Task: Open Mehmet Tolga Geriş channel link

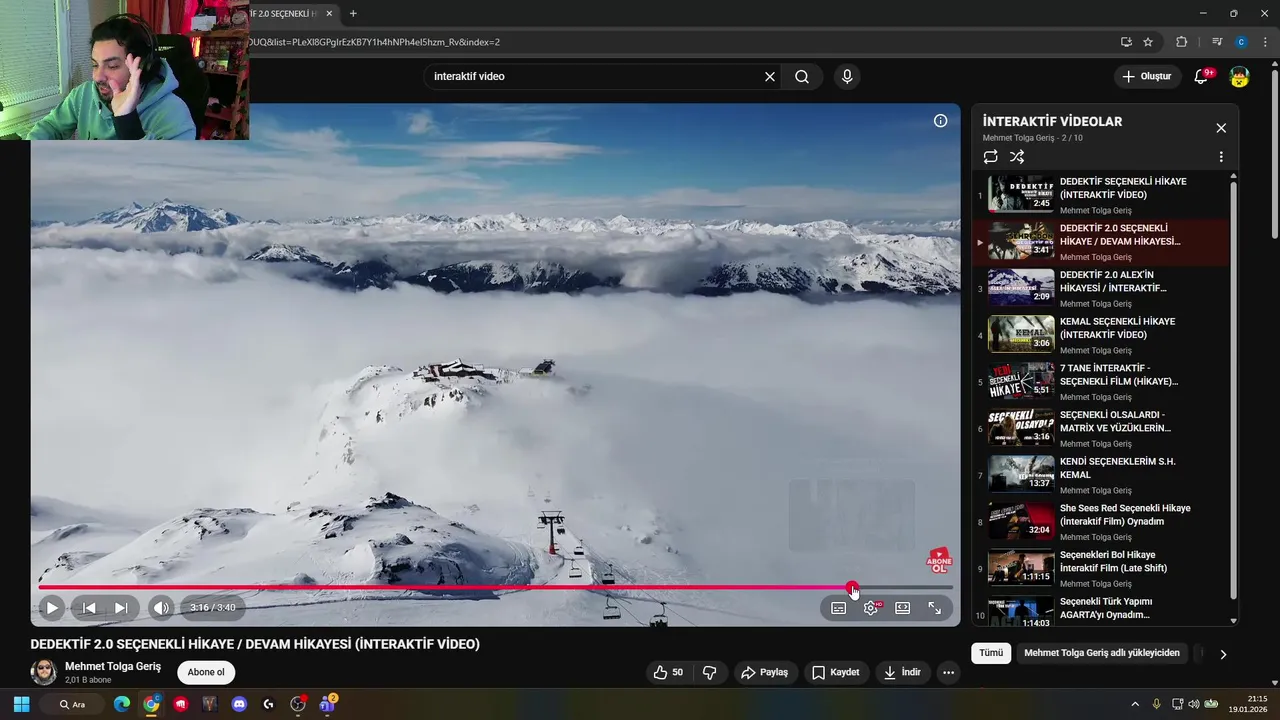Action: tap(113, 666)
